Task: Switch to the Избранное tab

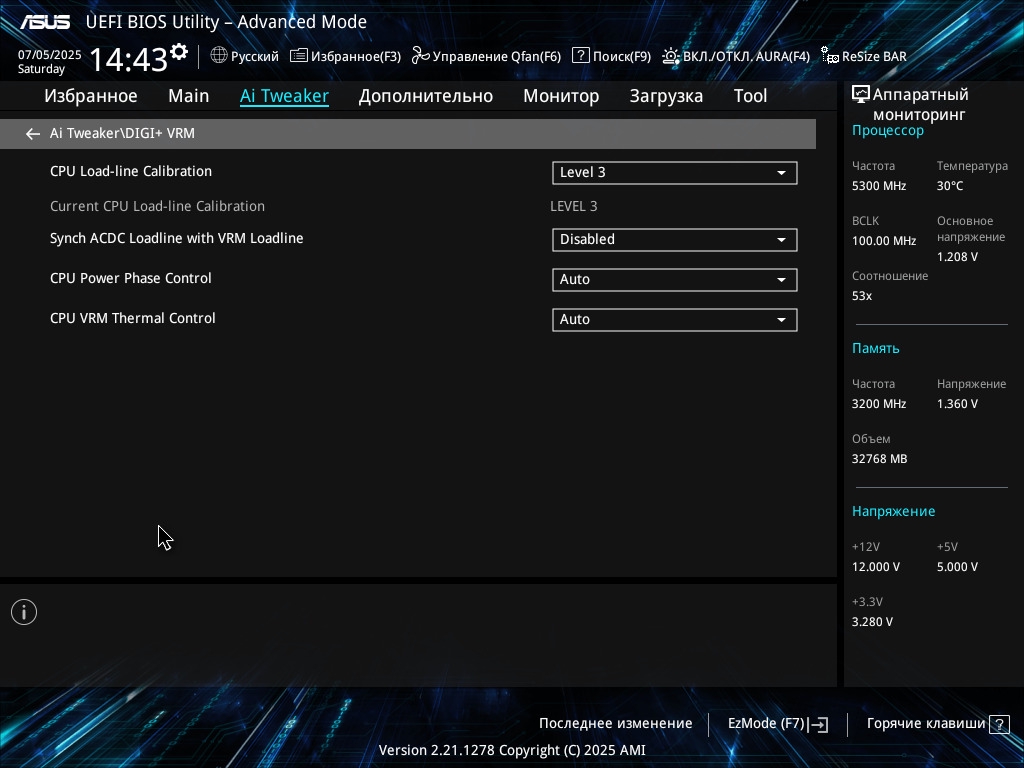Action: pyautogui.click(x=91, y=96)
